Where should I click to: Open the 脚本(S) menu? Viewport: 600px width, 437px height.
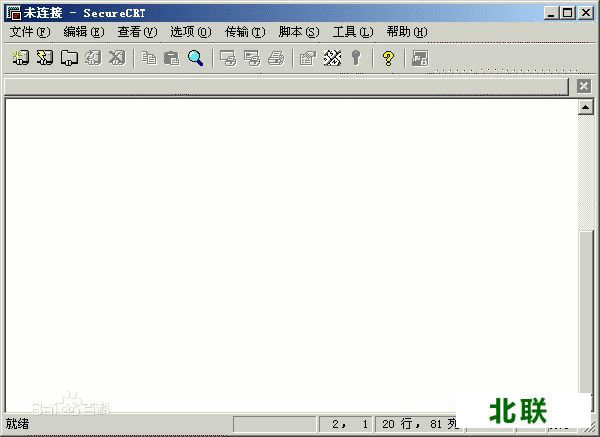tap(298, 32)
